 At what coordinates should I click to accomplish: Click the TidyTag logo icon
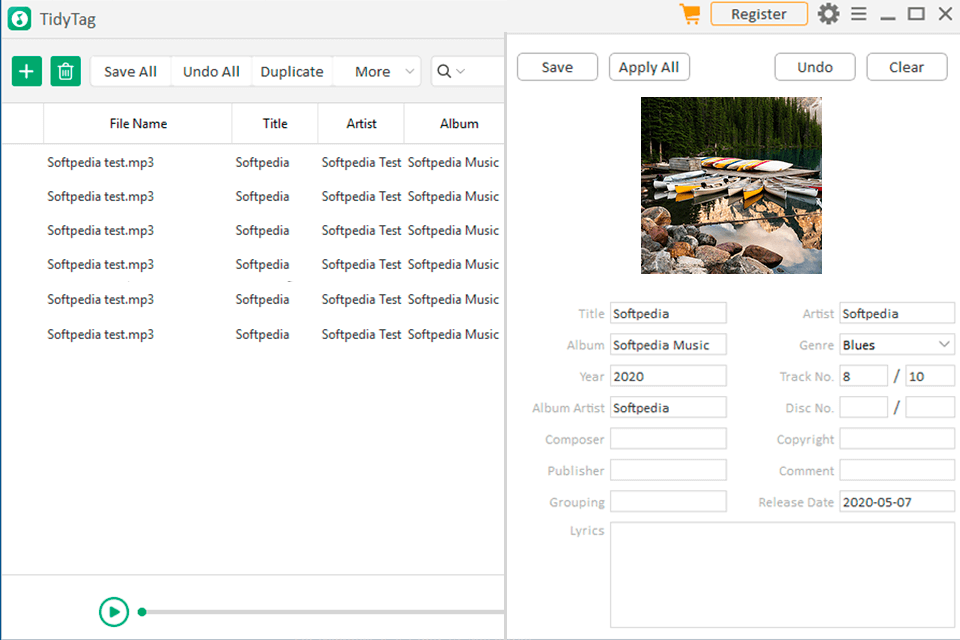coord(19,19)
